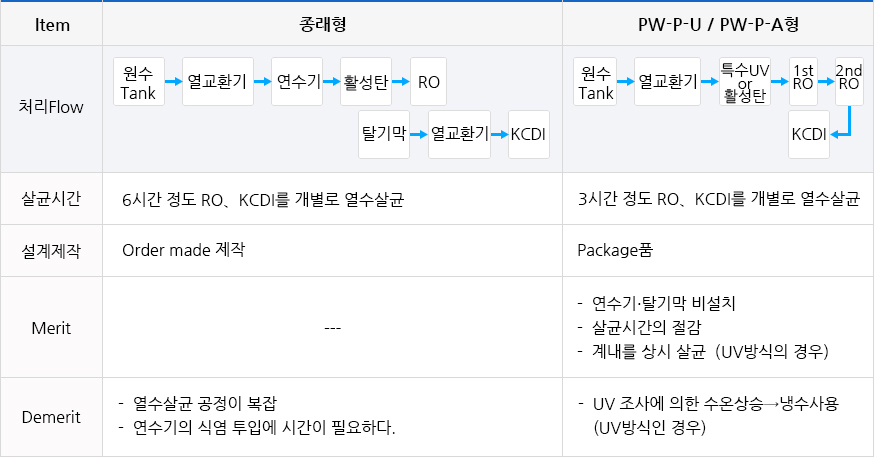This screenshot has width=874, height=458.
Task: Click the 활성탄 box in 종래형 flow
Action: (x=366, y=81)
